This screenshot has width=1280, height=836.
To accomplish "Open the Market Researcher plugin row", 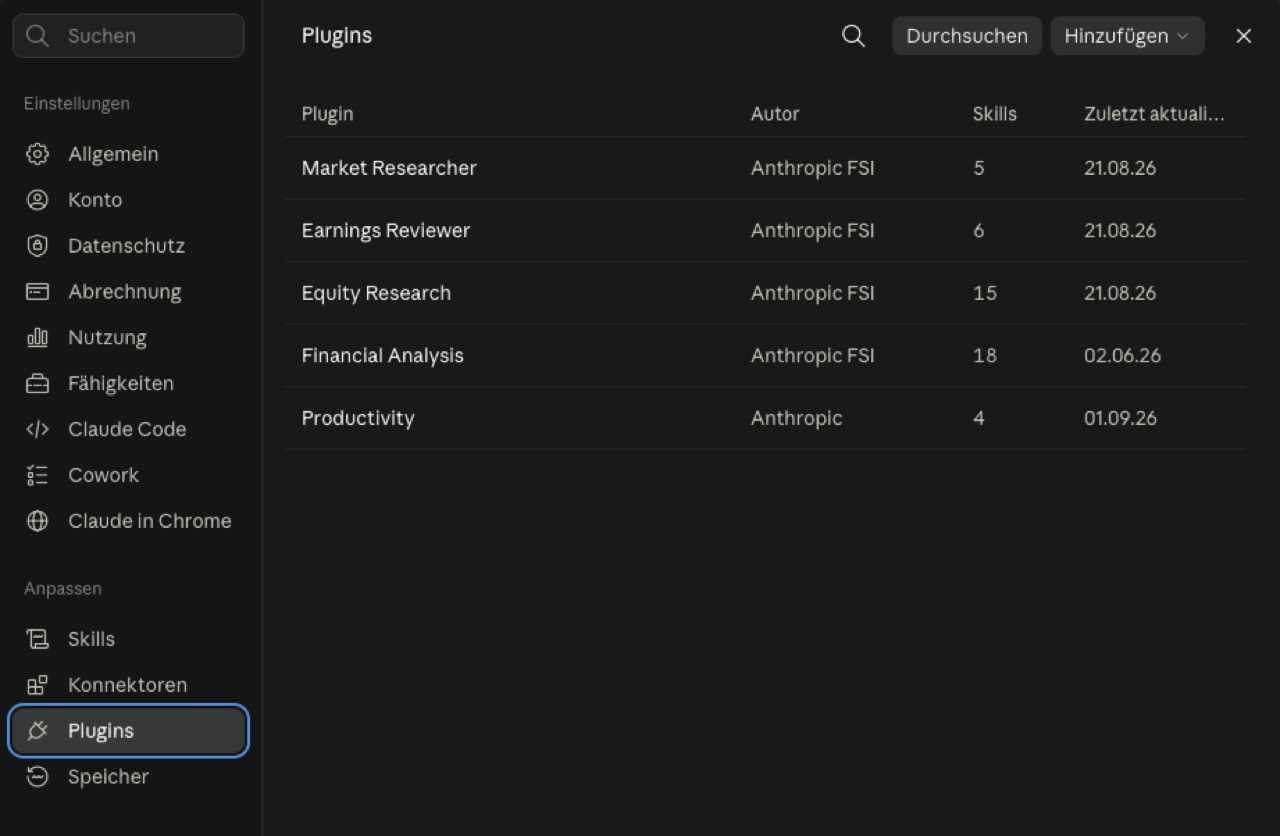I will click(765, 168).
